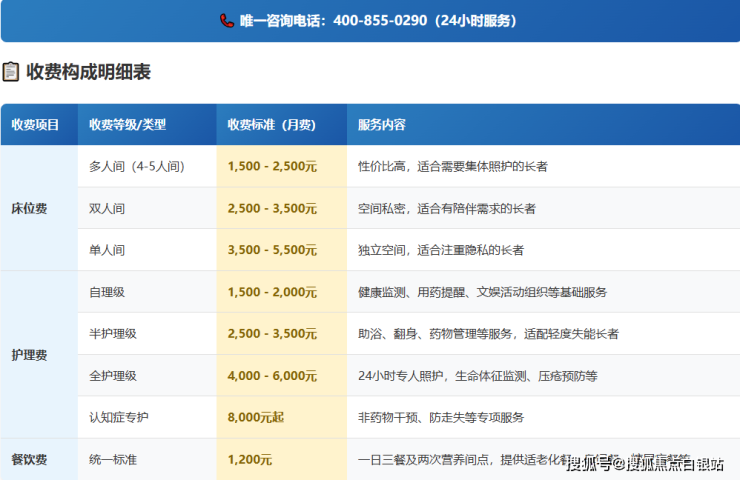Click the 自理级 care level cell
Screen dimensions: 740x480
[x=107, y=292]
